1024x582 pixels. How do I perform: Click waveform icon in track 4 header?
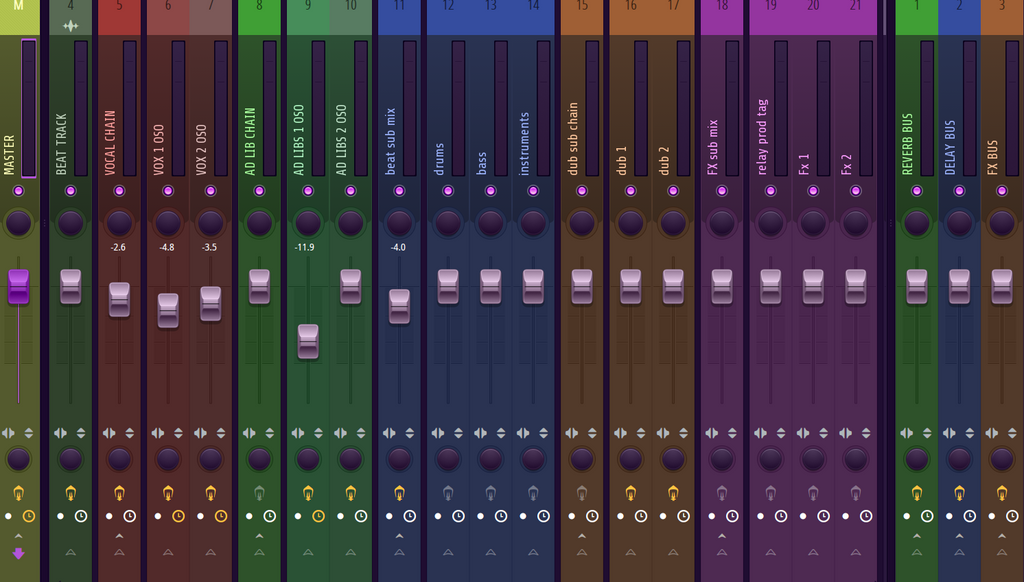(x=71, y=26)
